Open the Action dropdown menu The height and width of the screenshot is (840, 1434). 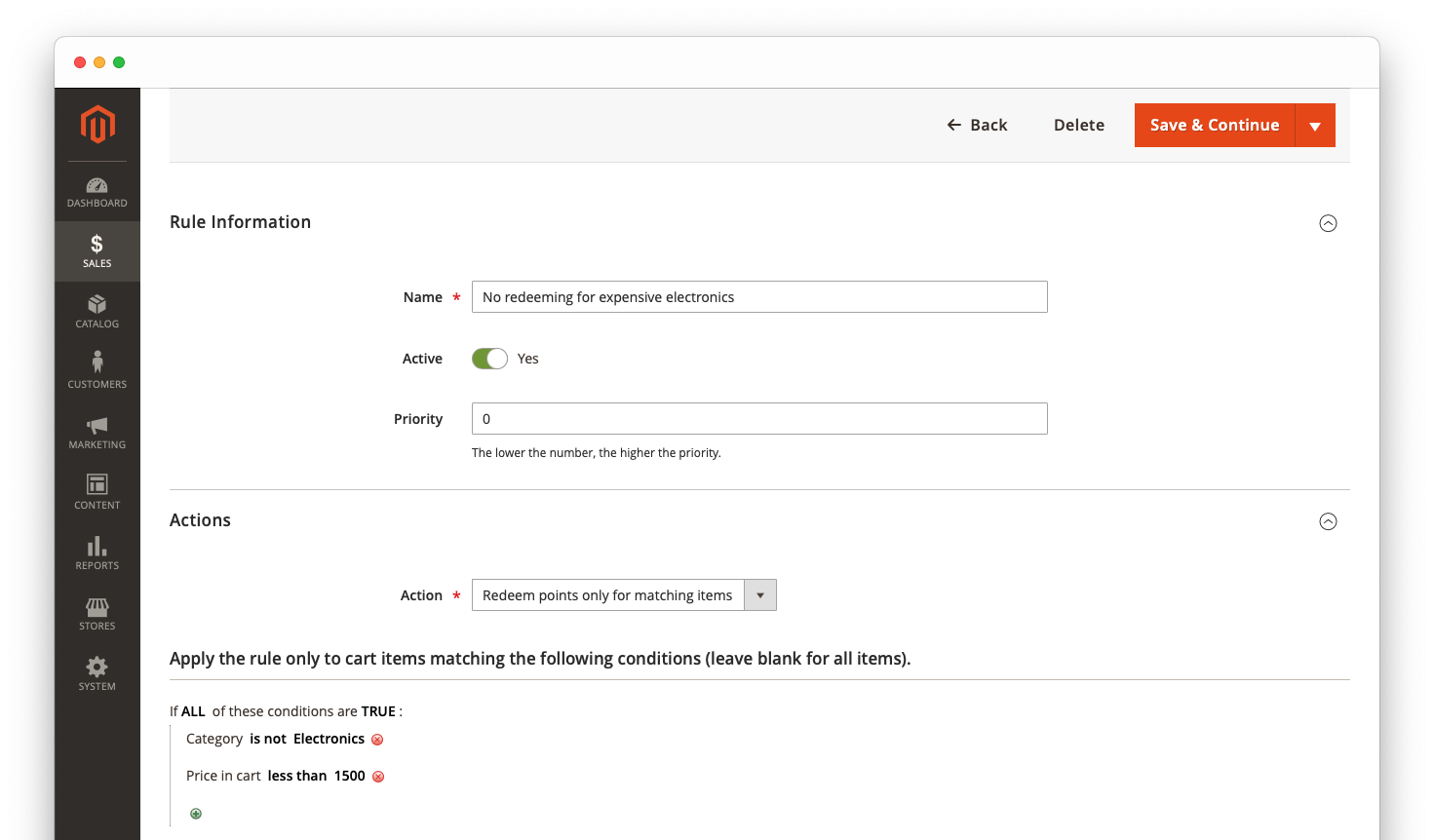pos(759,594)
